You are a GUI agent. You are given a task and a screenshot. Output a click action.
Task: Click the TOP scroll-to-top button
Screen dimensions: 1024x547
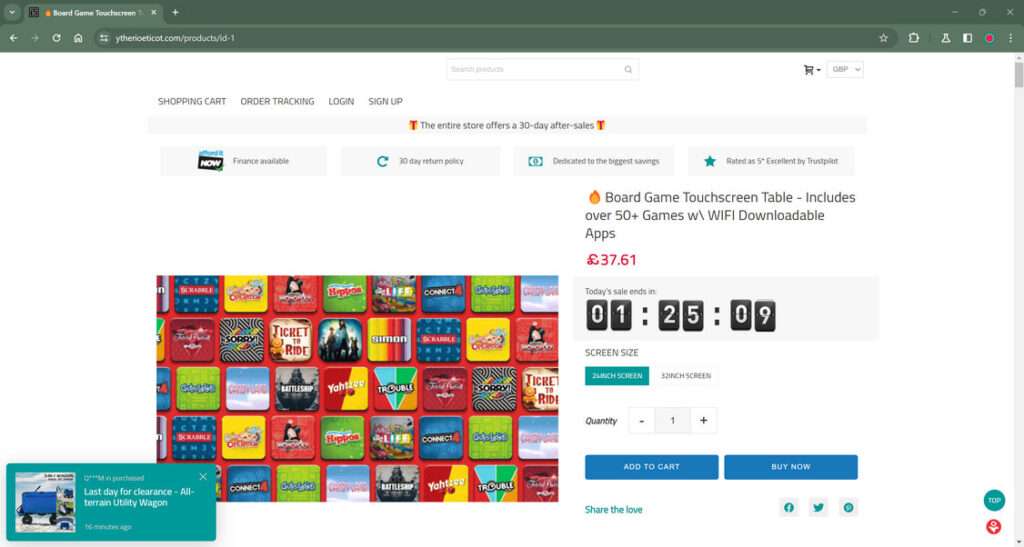point(994,501)
